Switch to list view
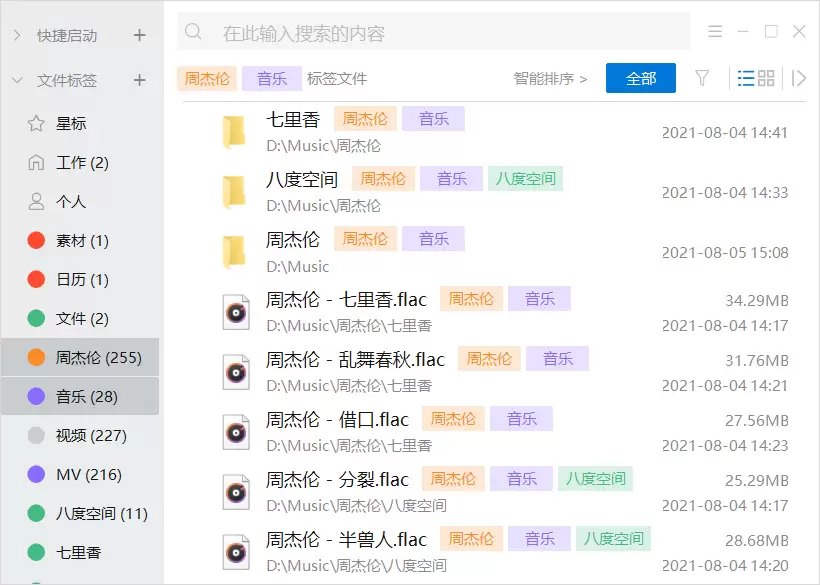Screen dimensions: 820x585 pyautogui.click(x=746, y=78)
